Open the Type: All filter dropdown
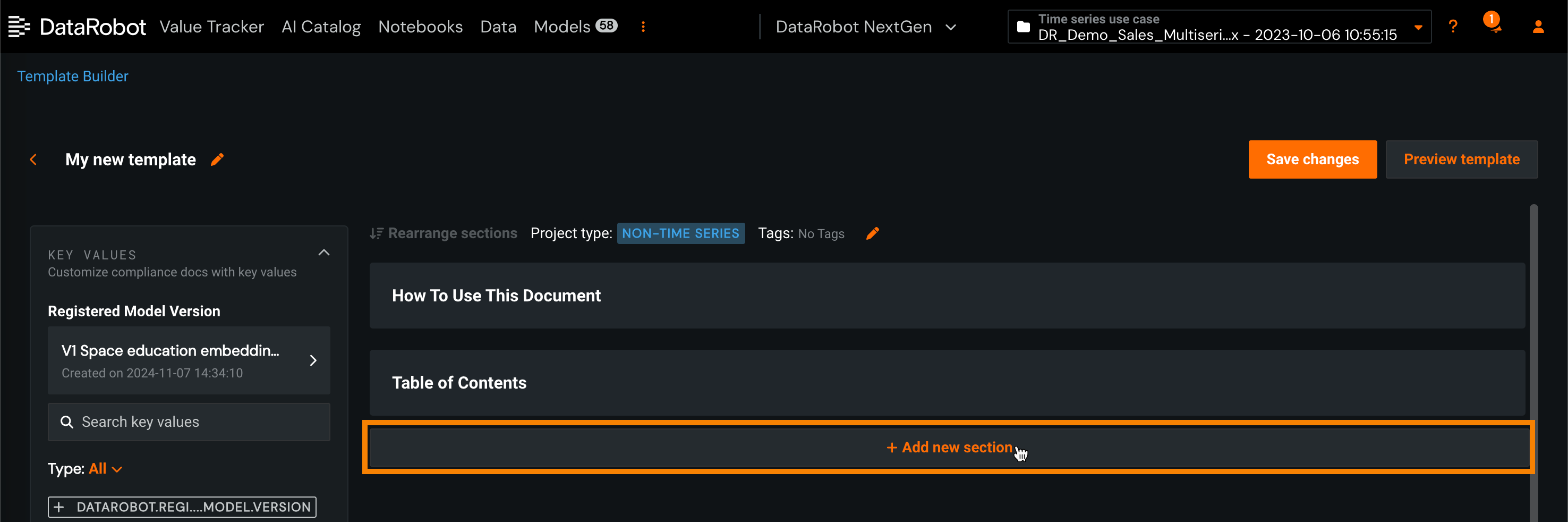Screen dimensions: 1568x522 pyautogui.click(x=105, y=468)
